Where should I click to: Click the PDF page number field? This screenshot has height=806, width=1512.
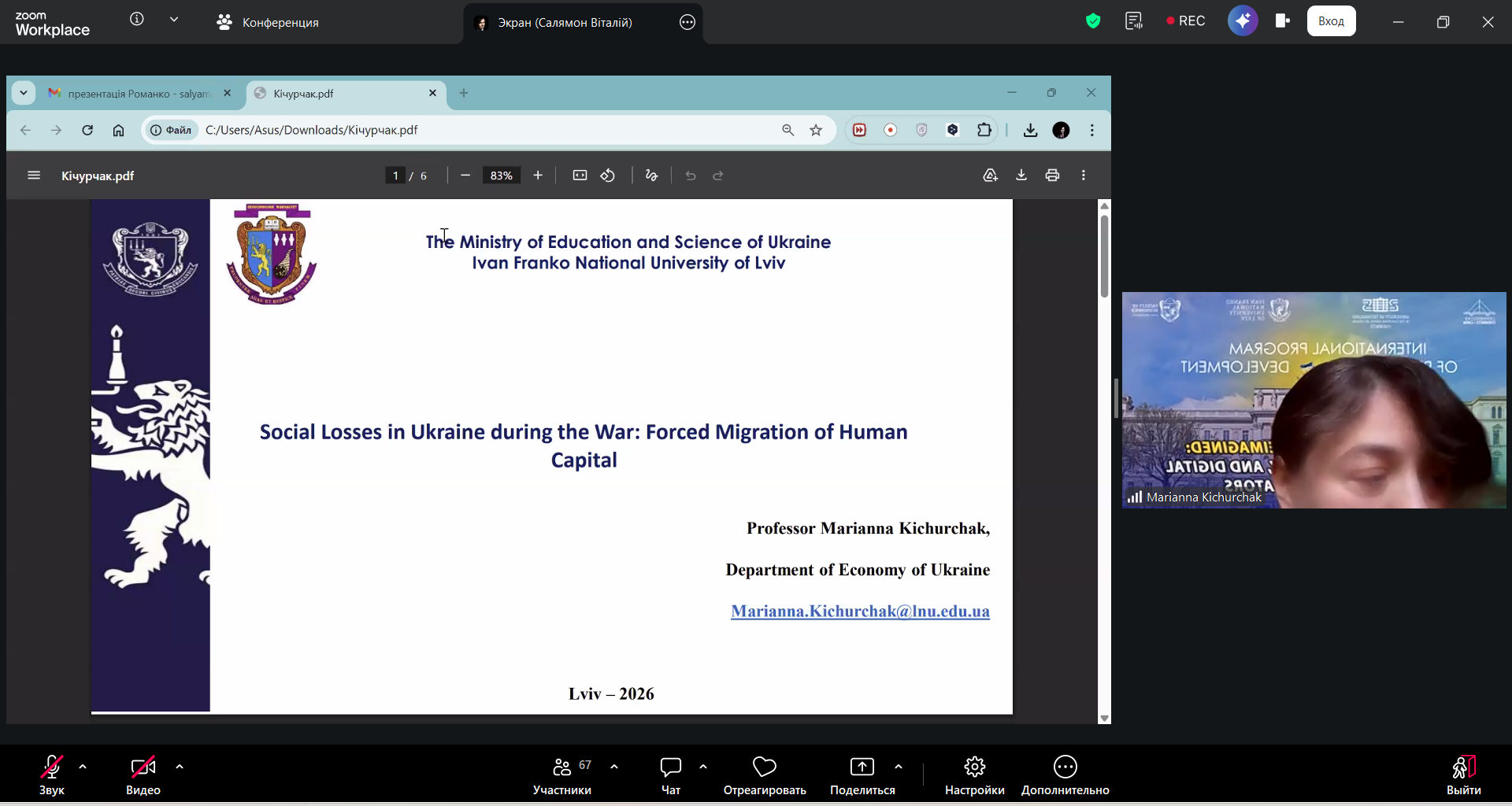(x=395, y=176)
